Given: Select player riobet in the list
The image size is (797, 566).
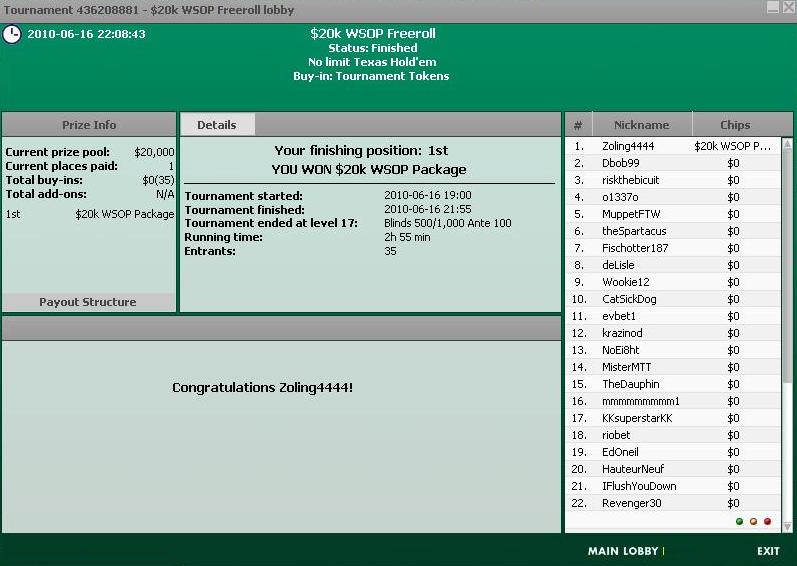Looking at the screenshot, I should 673,435.
